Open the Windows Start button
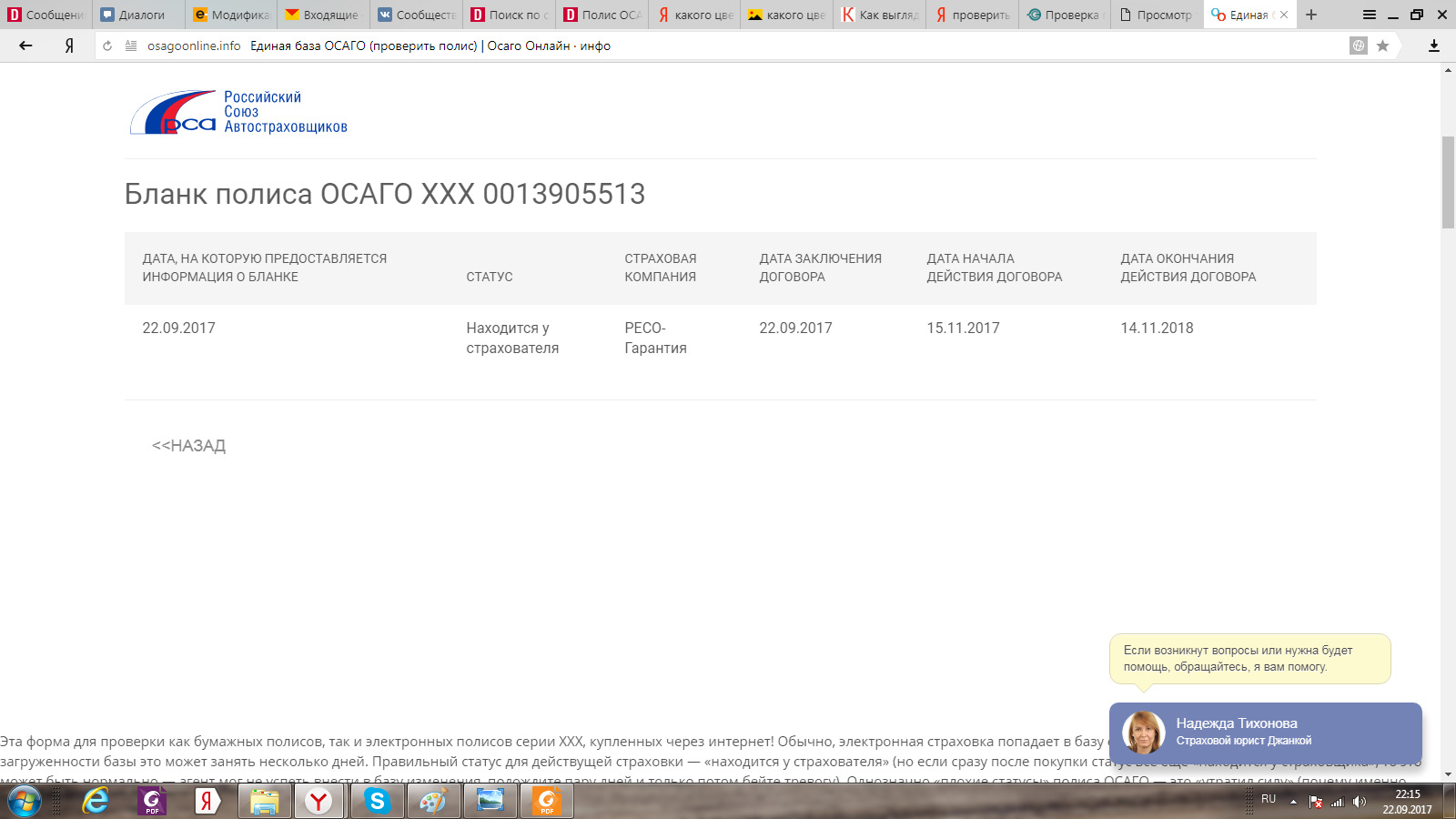 (x=25, y=802)
